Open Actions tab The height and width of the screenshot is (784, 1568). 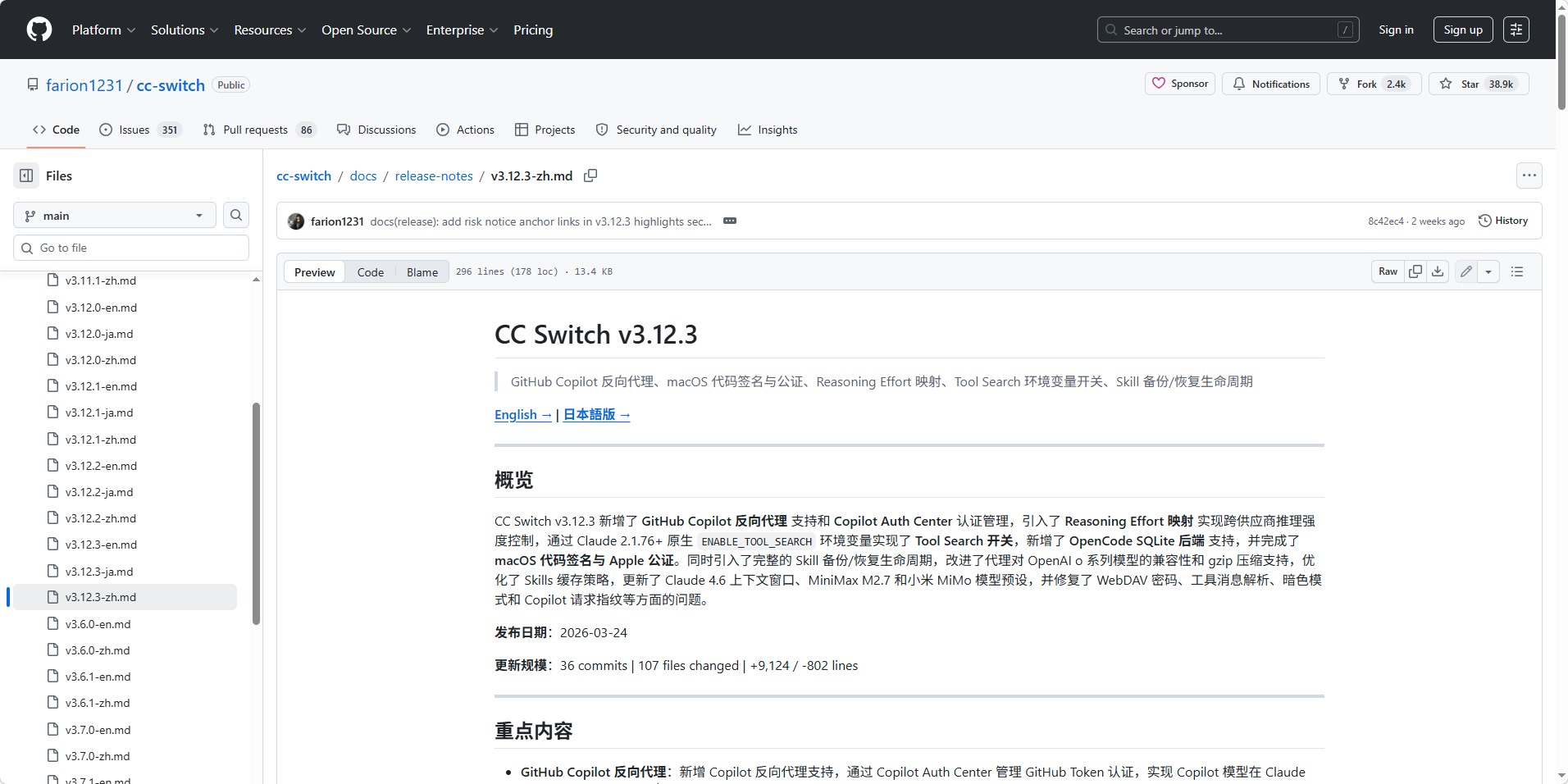[465, 130]
